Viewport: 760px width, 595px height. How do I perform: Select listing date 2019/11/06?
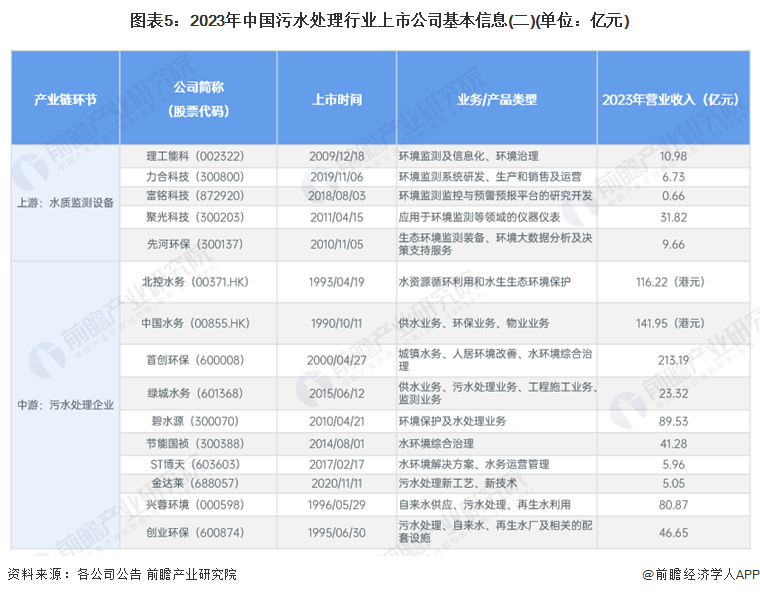pos(337,176)
